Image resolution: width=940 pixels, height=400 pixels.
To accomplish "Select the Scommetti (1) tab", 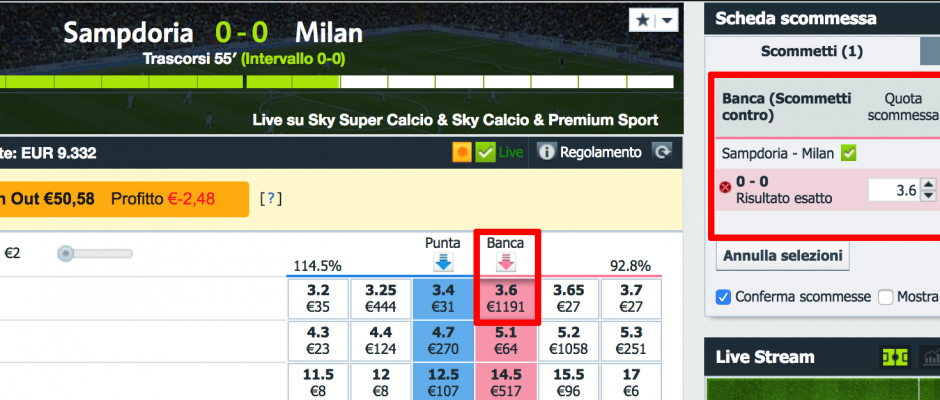I will [x=812, y=51].
